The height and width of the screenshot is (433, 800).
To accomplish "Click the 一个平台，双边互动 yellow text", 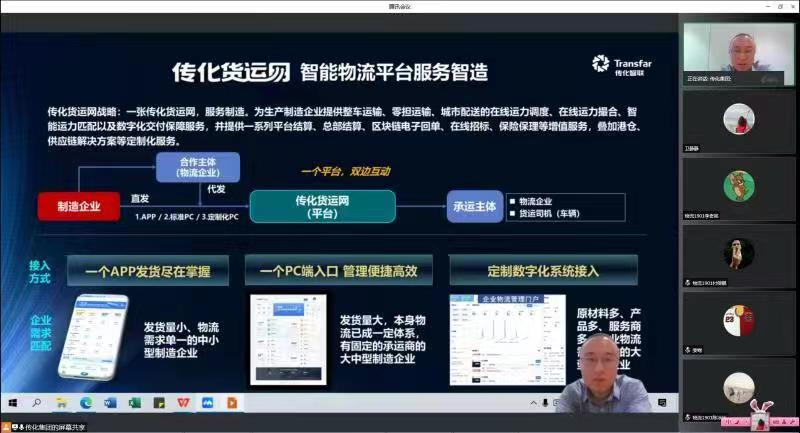I will point(346,171).
